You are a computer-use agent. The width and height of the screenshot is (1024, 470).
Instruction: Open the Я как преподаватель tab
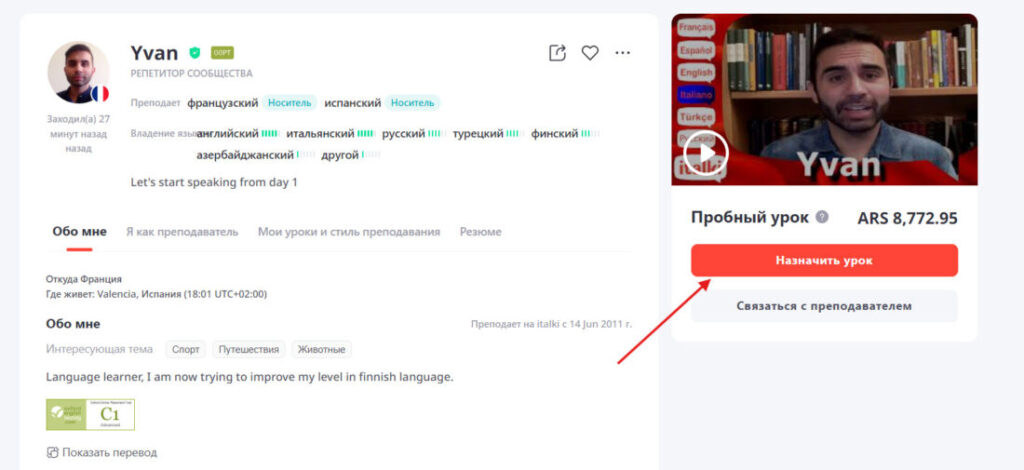(182, 232)
